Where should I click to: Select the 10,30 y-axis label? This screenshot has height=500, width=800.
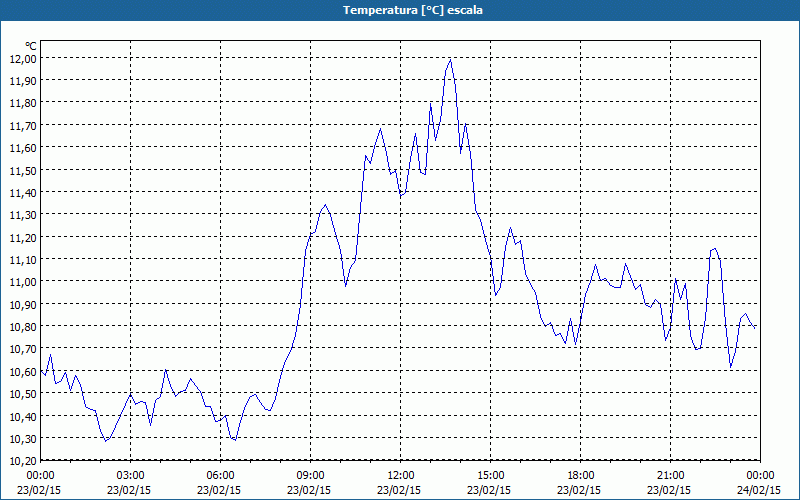23,438
